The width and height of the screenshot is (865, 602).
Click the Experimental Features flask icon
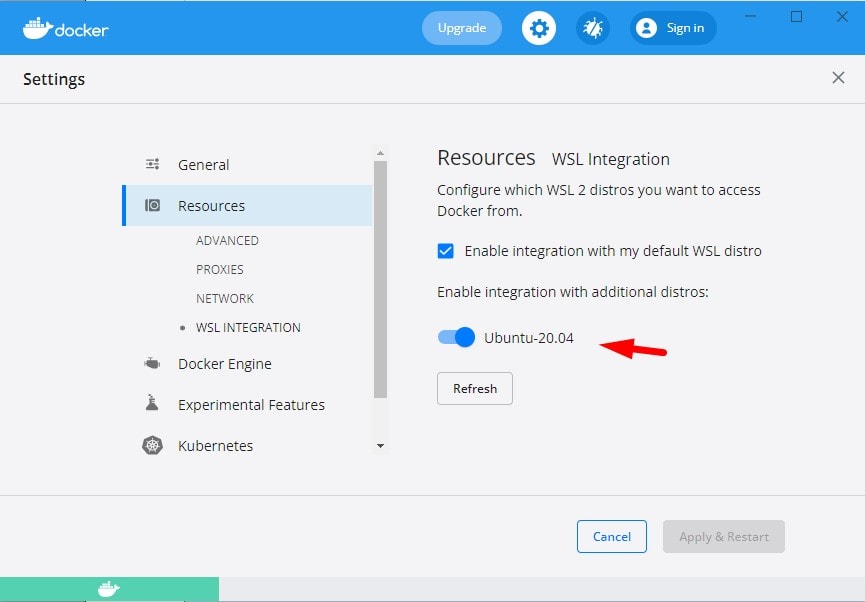152,403
